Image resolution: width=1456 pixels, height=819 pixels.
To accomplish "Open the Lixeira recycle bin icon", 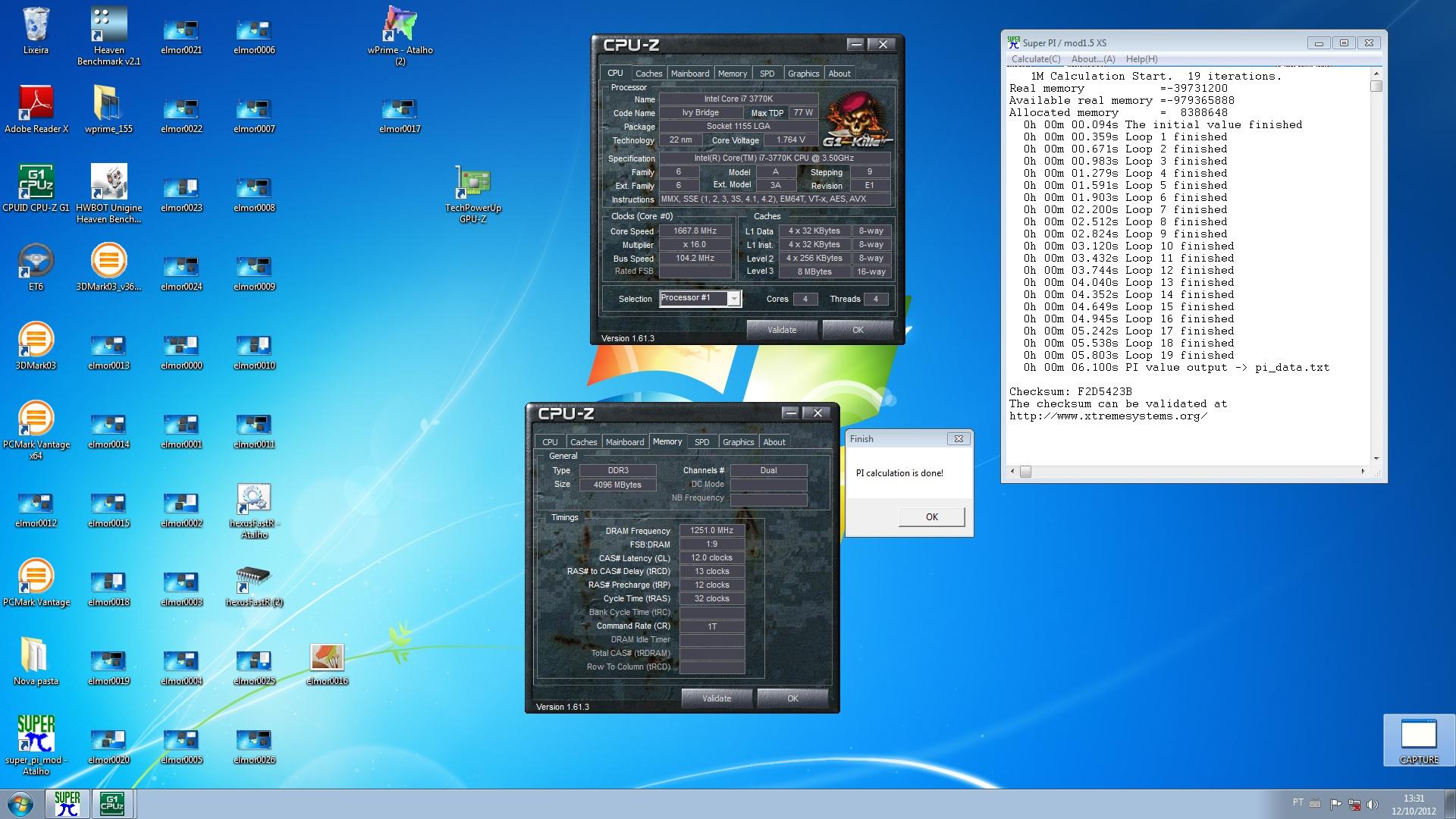I will tap(36, 31).
